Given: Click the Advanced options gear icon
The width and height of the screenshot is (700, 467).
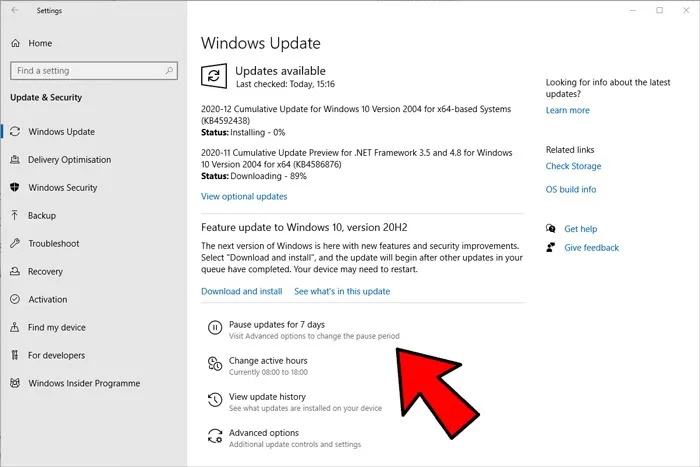Looking at the screenshot, I should pyautogui.click(x=213, y=437).
